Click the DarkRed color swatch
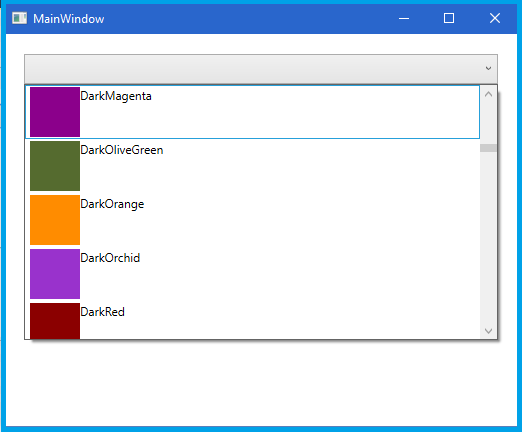This screenshot has width=522, height=432. 55,321
